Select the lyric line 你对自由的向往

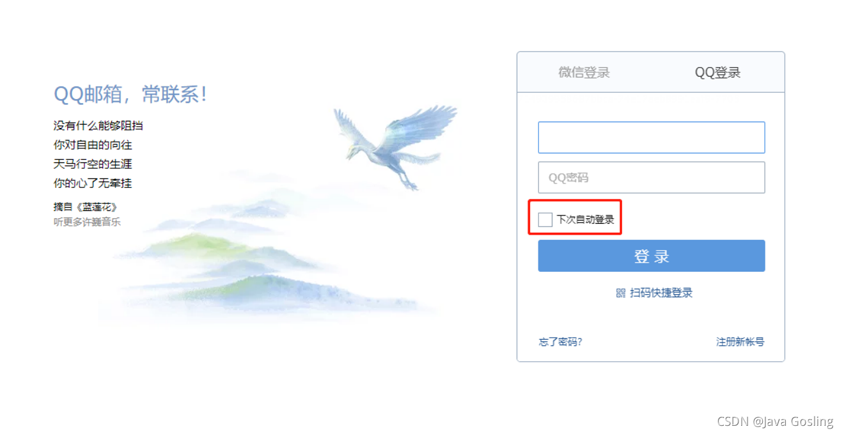coord(92,145)
